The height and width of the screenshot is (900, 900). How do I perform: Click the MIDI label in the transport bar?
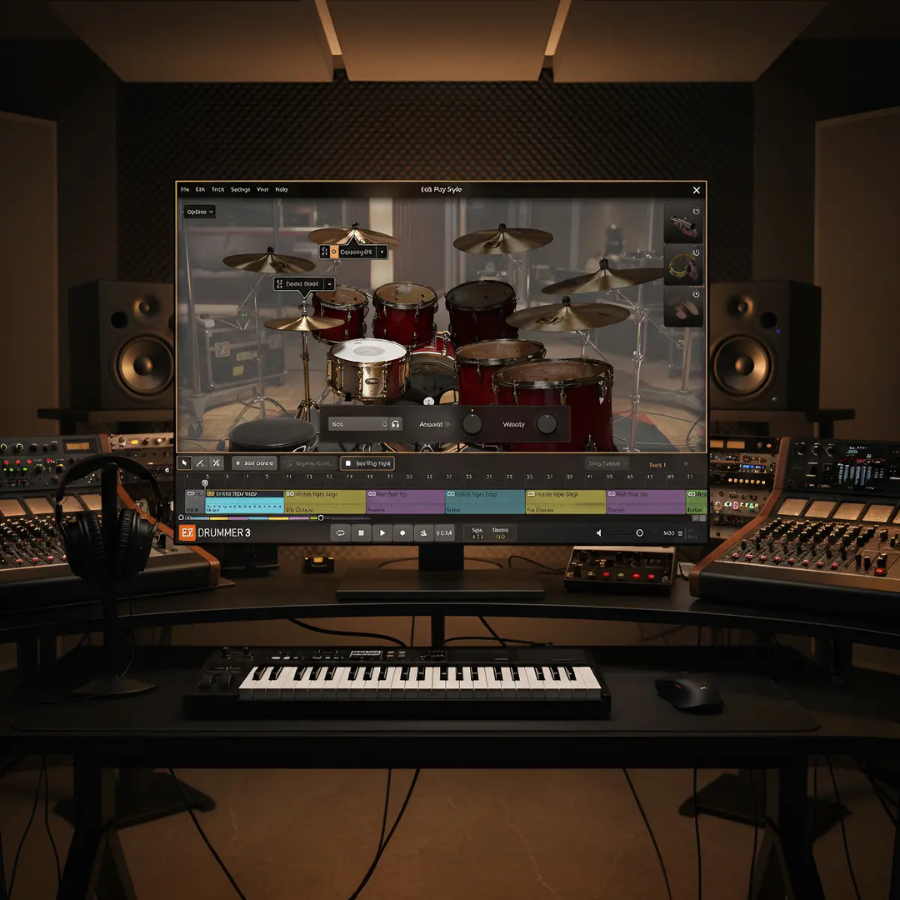pos(668,533)
